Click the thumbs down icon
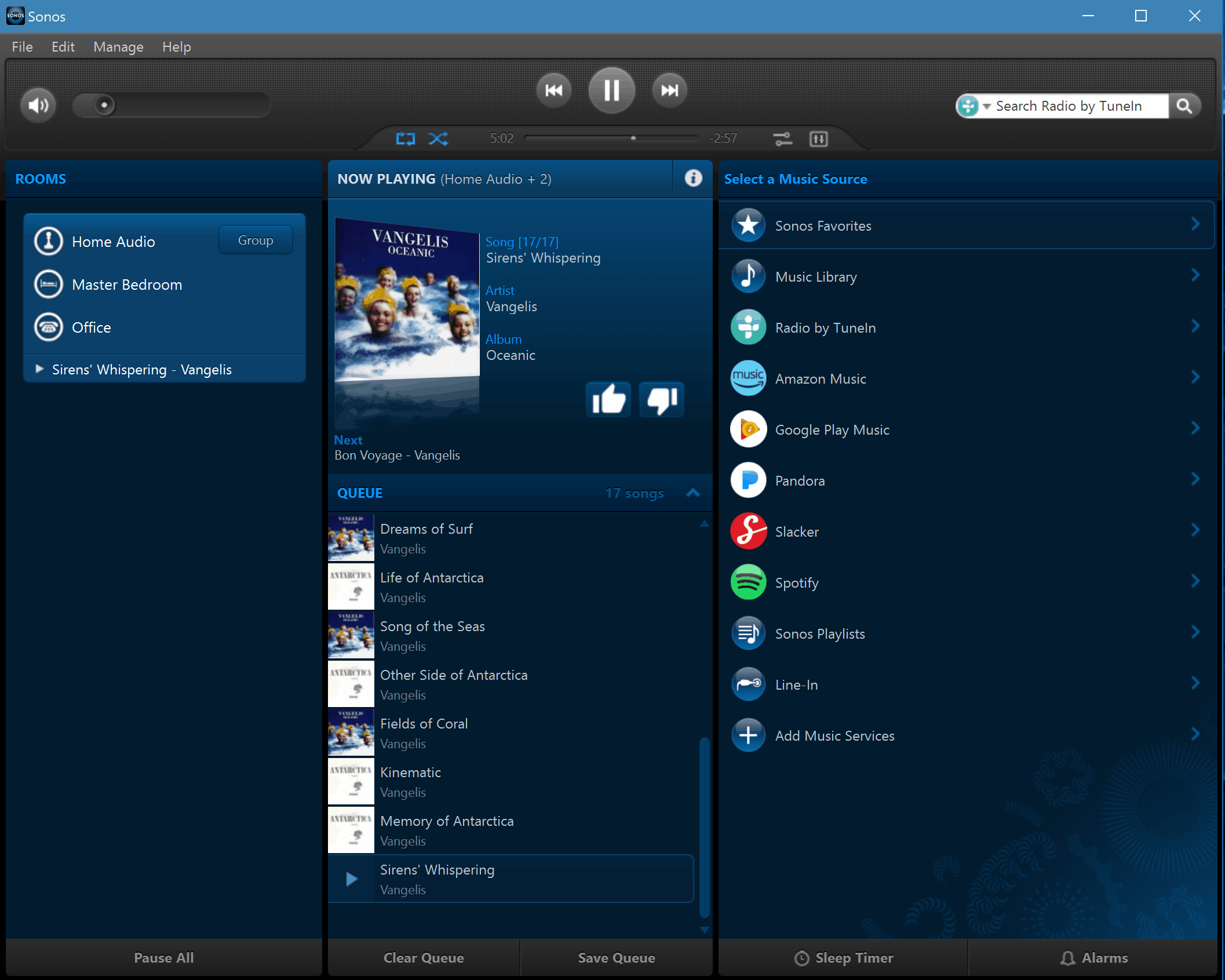Screen dimensions: 1225x980 pos(662,399)
